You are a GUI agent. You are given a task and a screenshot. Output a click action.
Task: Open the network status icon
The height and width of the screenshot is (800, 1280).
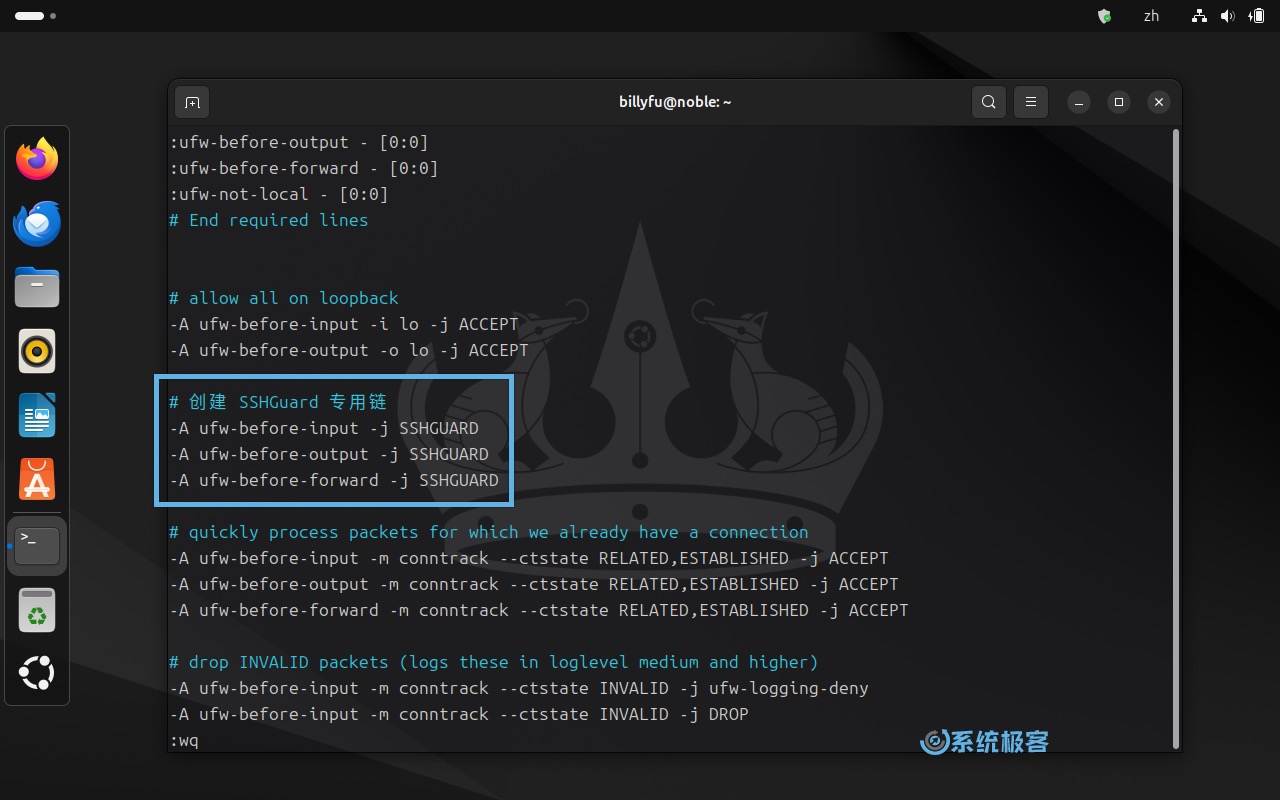1199,16
